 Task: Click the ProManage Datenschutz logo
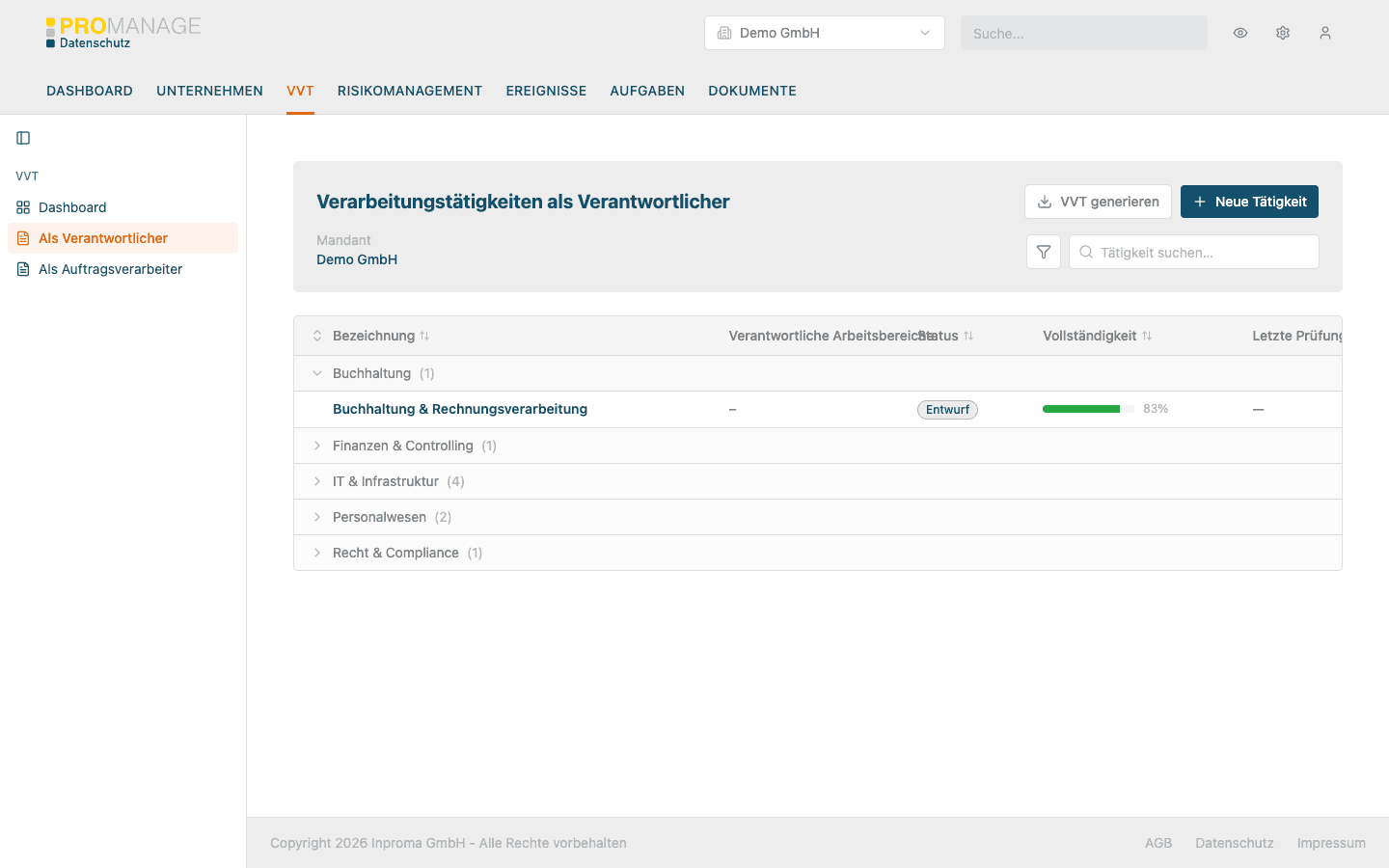(x=123, y=33)
